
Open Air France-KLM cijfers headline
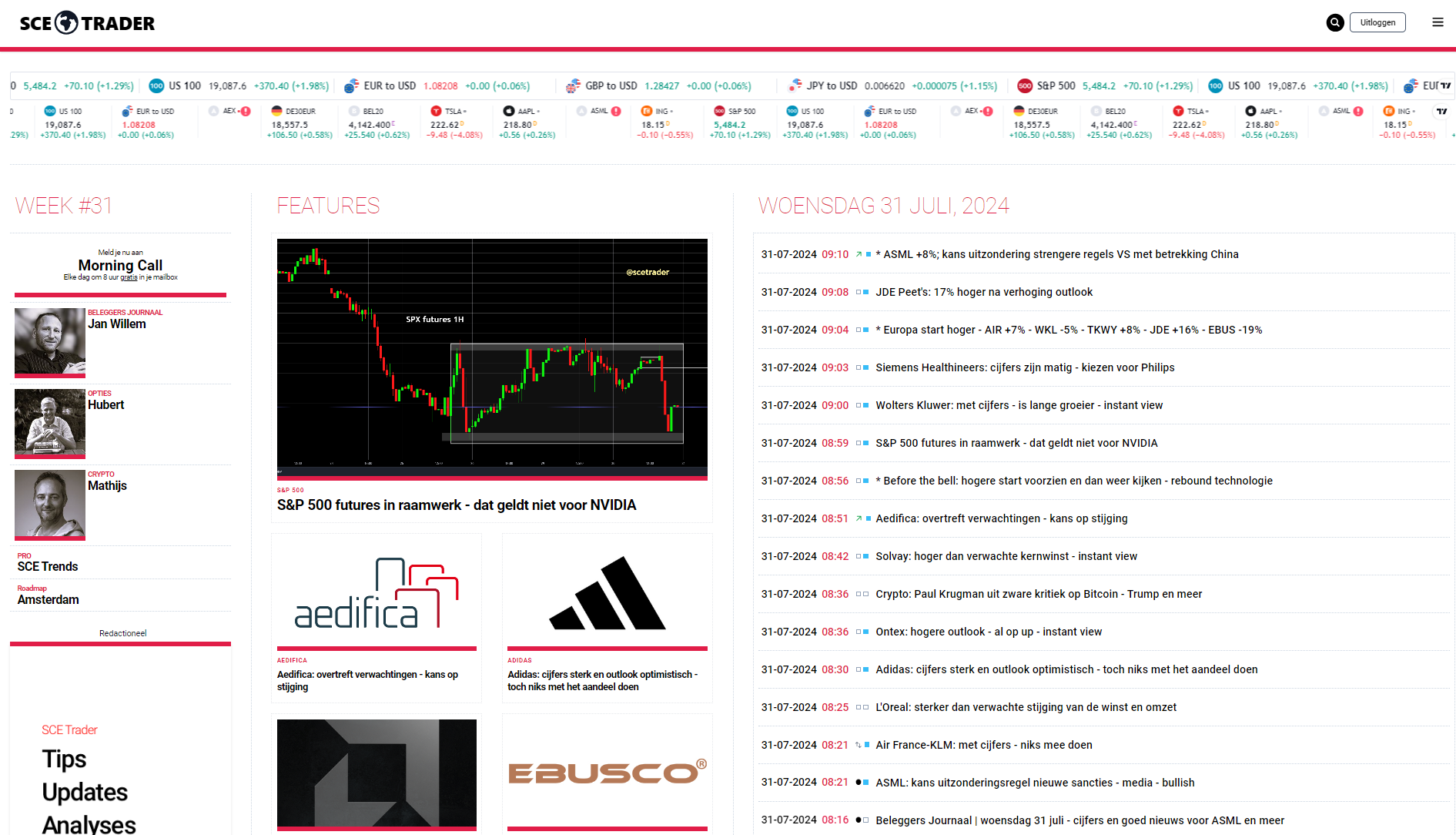click(983, 745)
